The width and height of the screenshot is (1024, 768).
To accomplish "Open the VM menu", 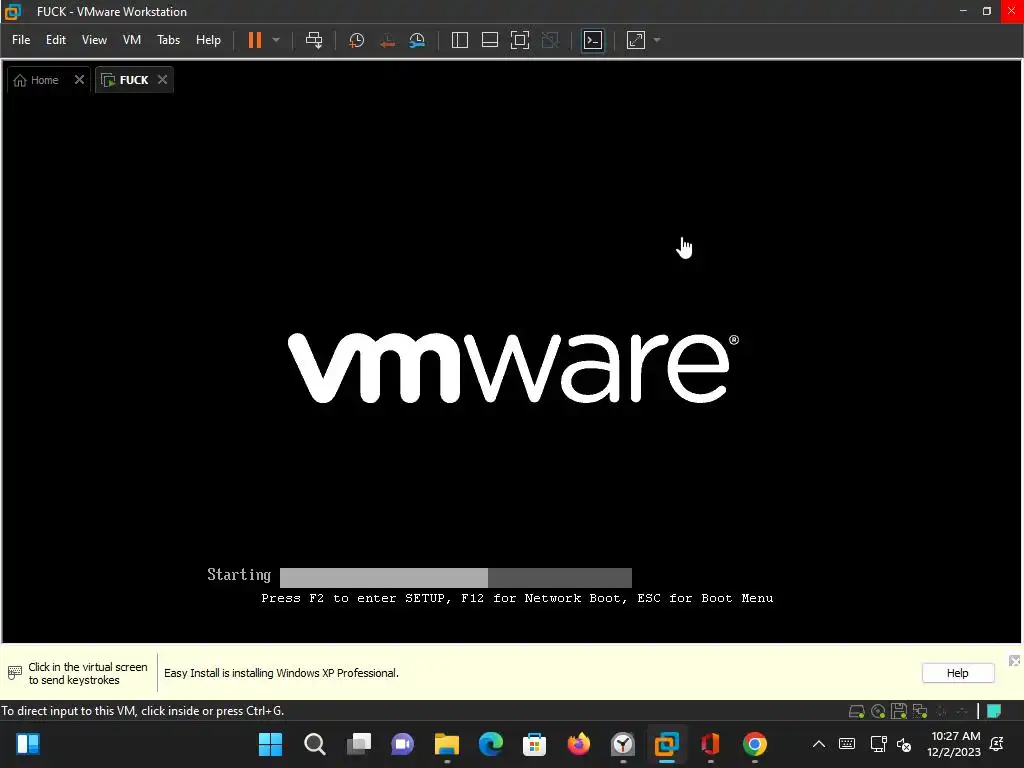I will (x=132, y=40).
